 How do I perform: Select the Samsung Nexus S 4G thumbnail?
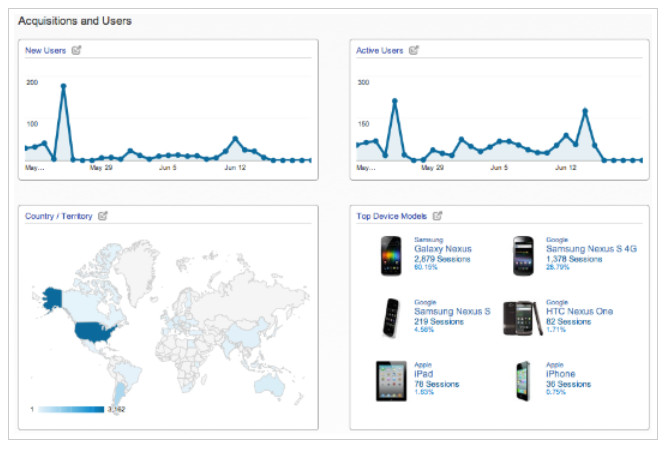tap(522, 255)
